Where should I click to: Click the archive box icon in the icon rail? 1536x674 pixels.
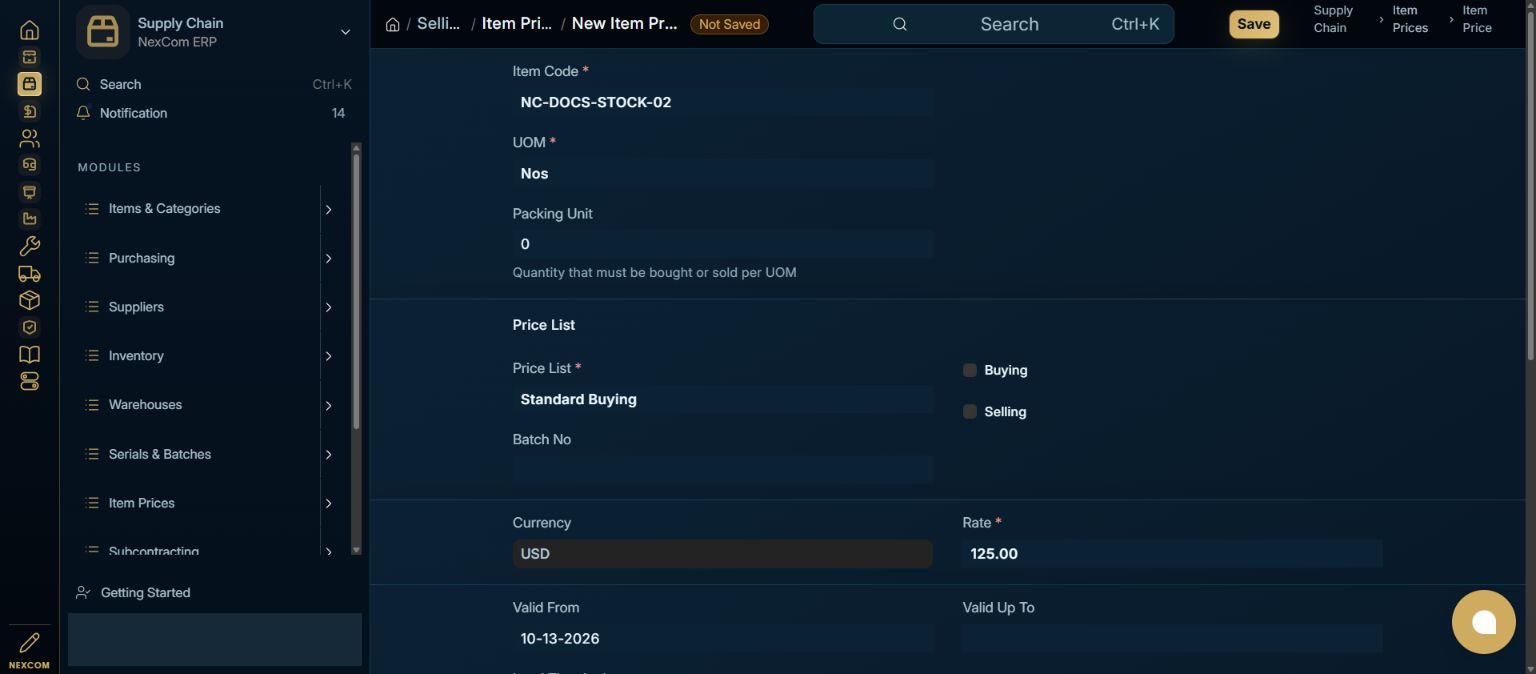point(29,57)
